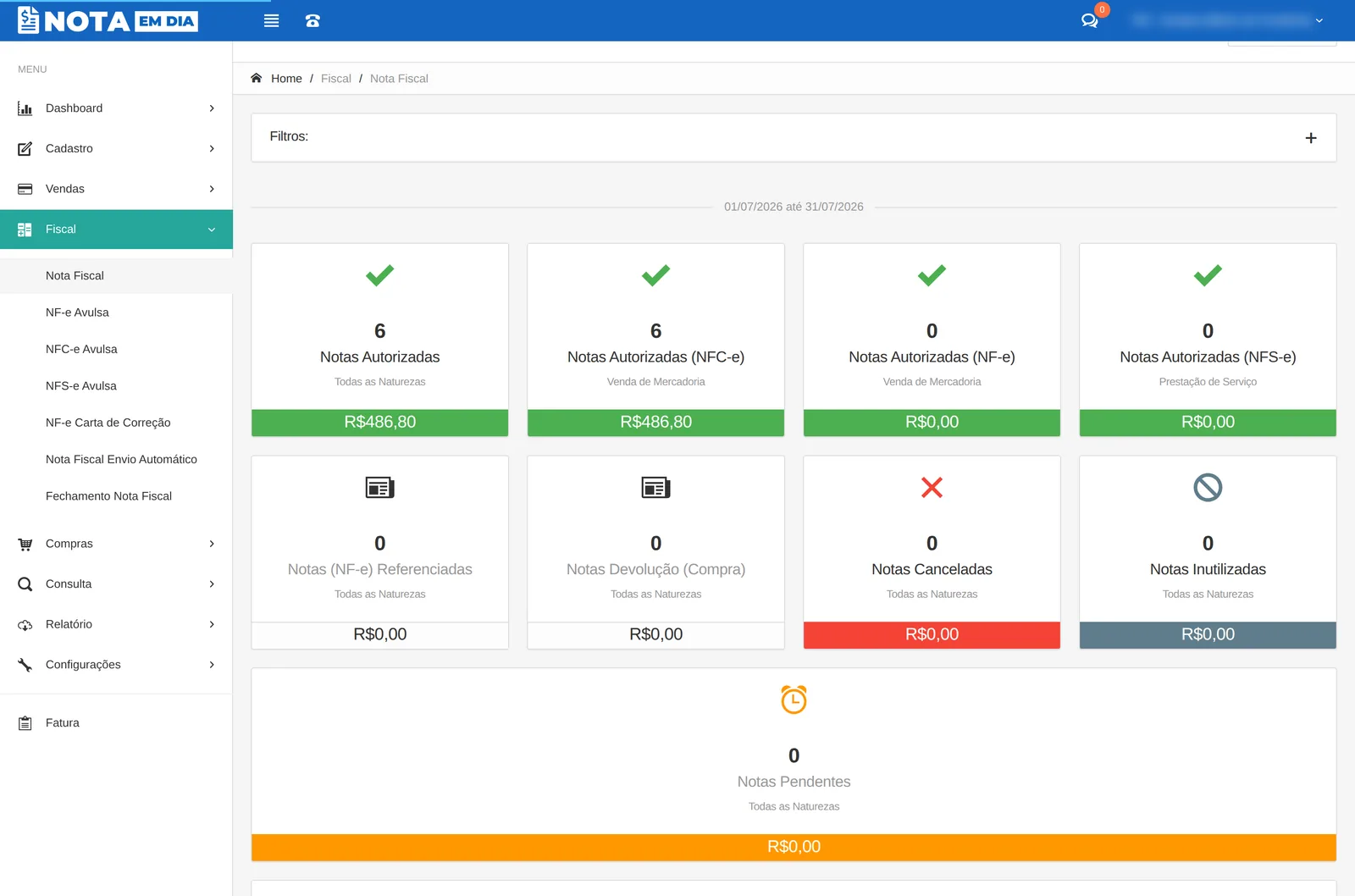
Task: Click the Home breadcrumb house icon
Action: 257,78
